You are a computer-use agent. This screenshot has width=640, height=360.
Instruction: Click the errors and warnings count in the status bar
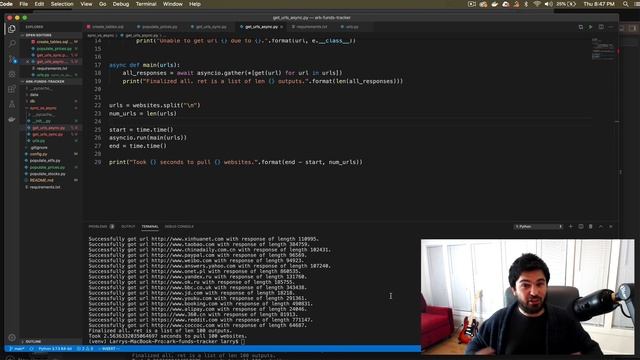85,349
